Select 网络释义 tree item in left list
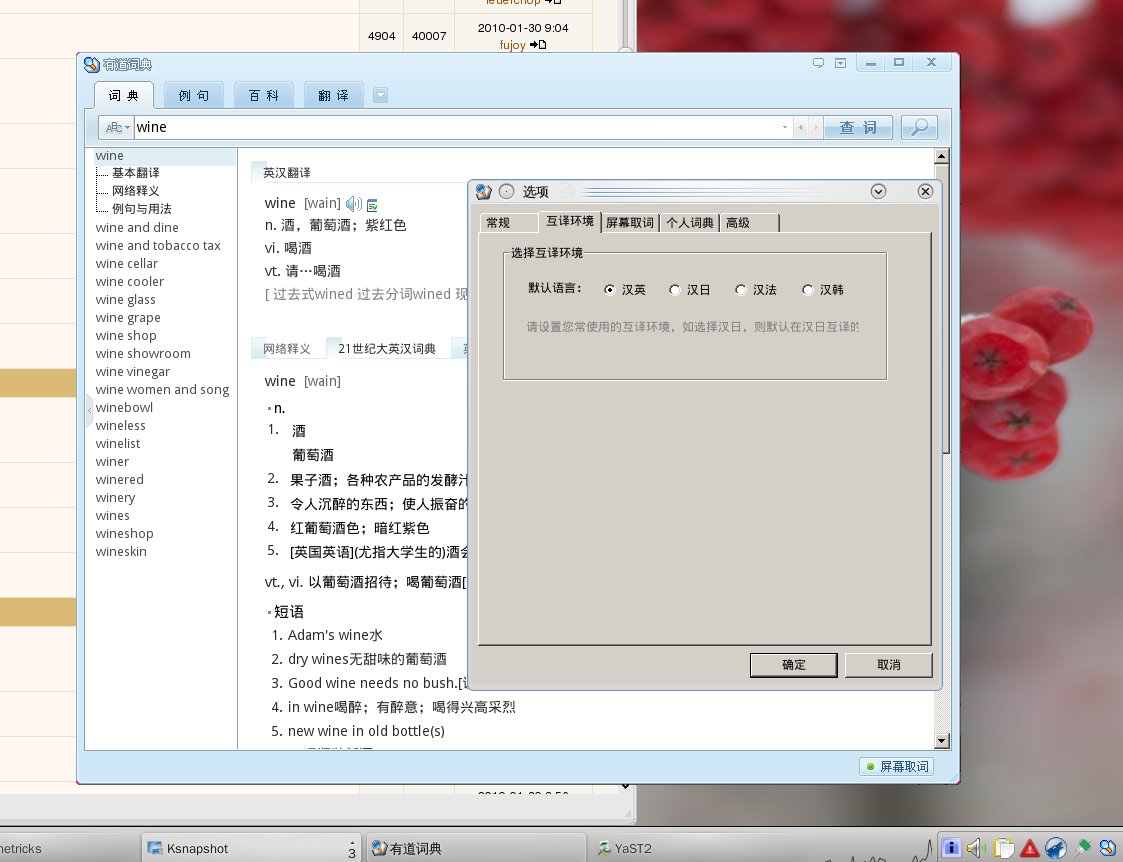The height and width of the screenshot is (862, 1123). pyautogui.click(x=135, y=190)
